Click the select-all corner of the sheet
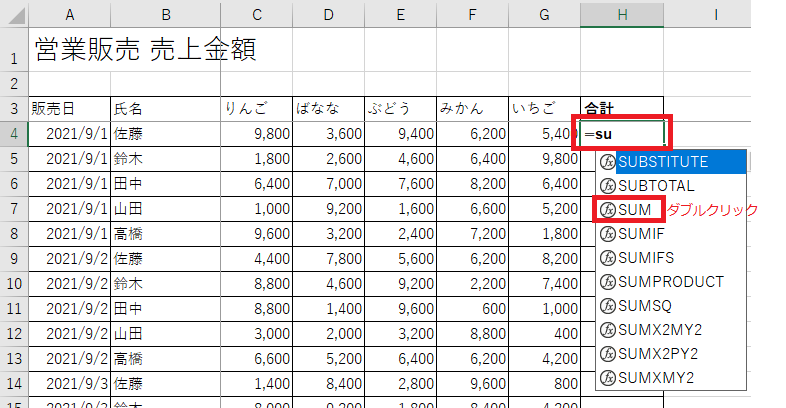 13,14
